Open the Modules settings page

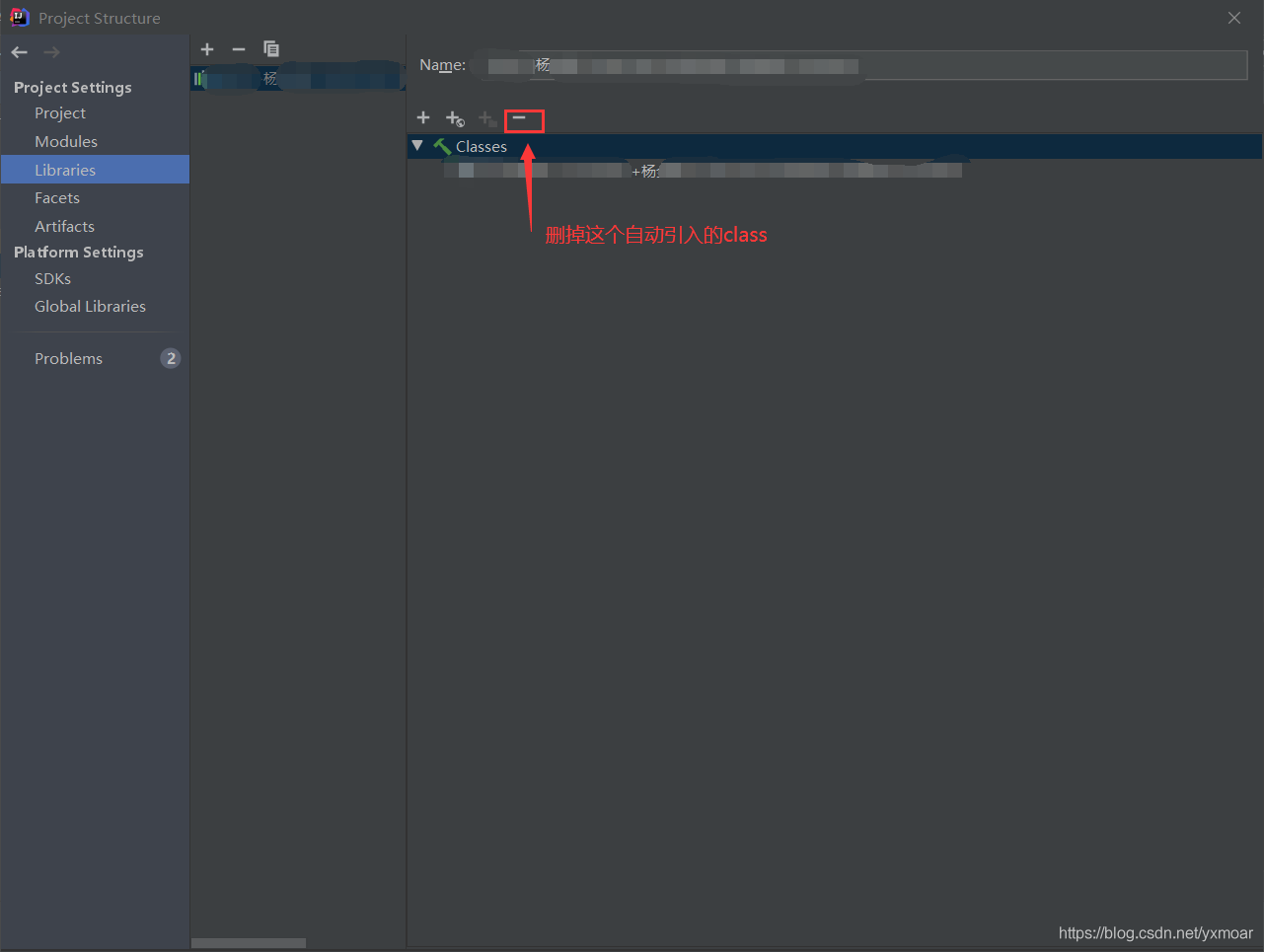(66, 142)
